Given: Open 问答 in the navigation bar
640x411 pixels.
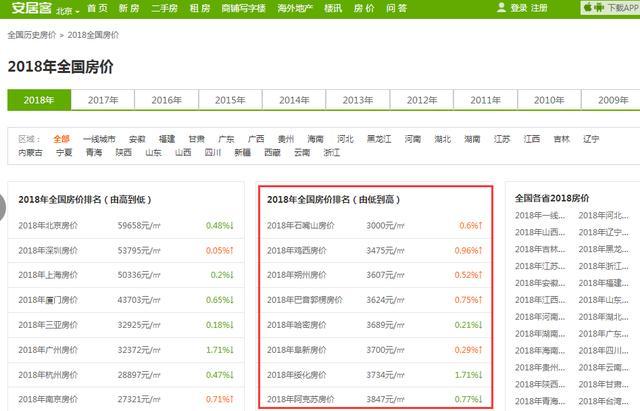Looking at the screenshot, I should 397,8.
